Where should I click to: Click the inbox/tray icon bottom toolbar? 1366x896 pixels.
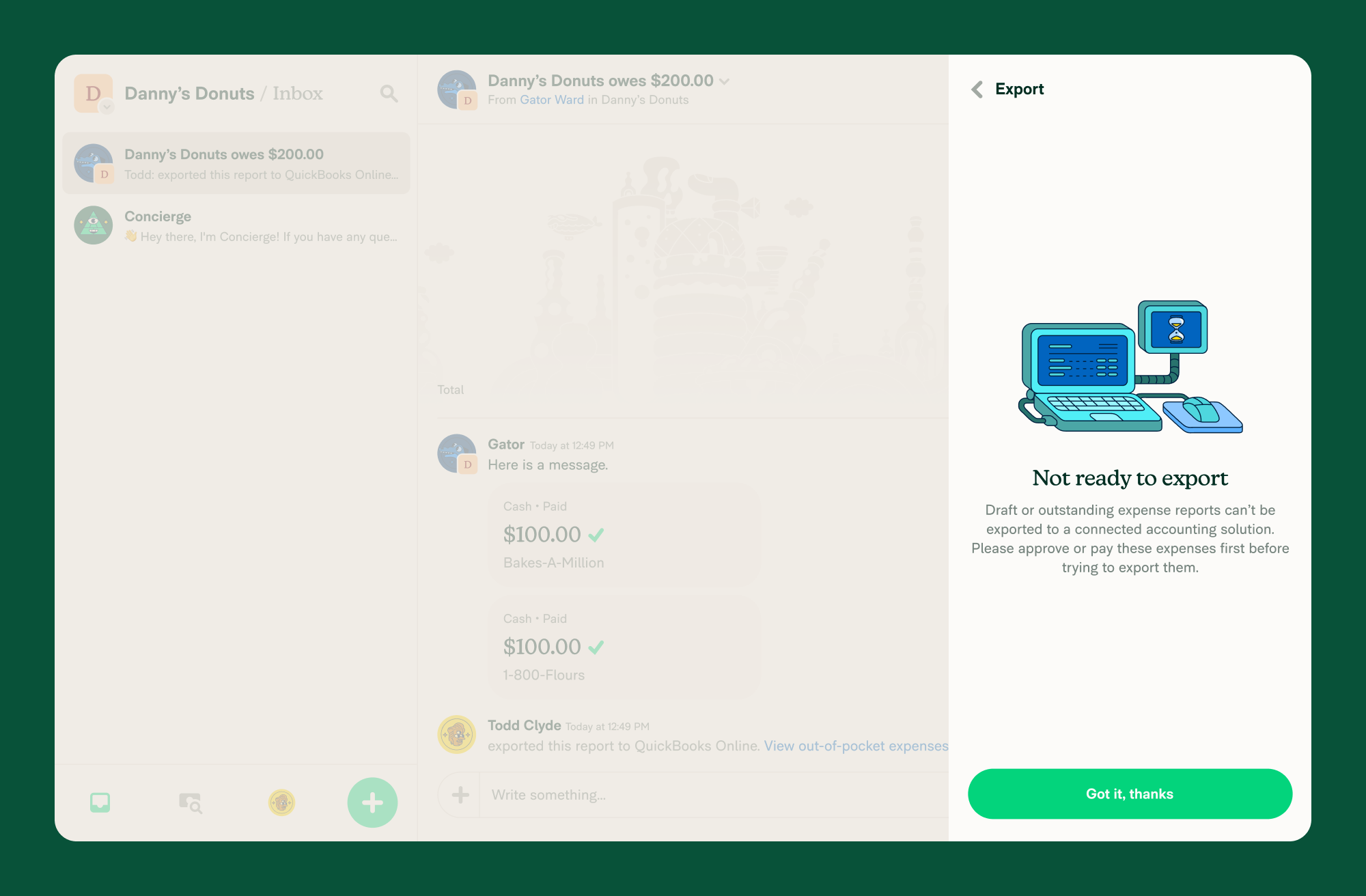[x=100, y=802]
